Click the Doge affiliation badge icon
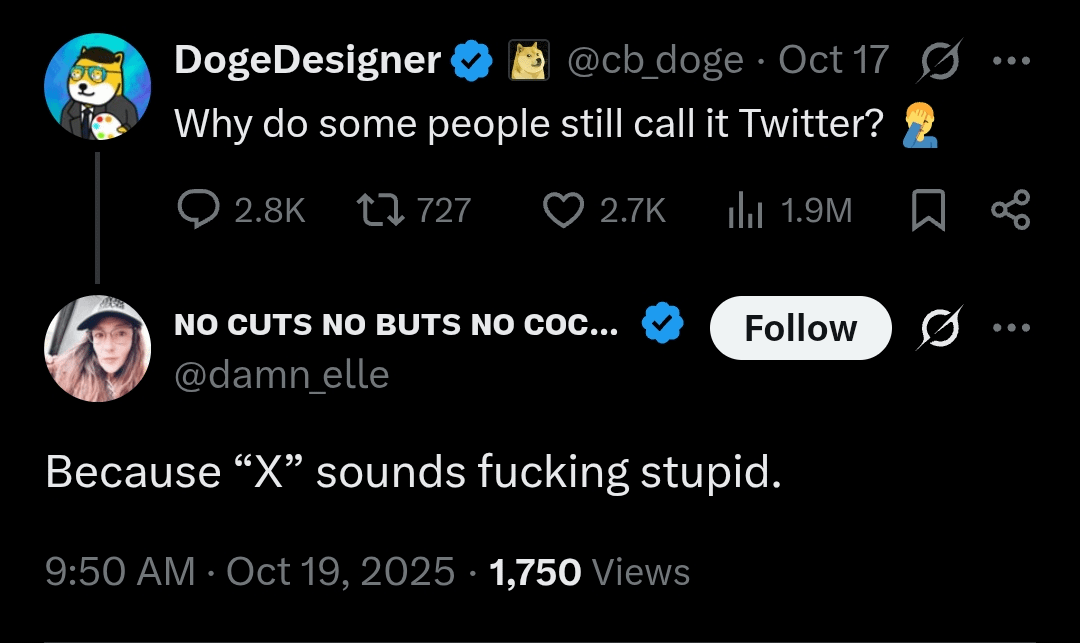Screen dimensions: 1080x643 [x=529, y=62]
